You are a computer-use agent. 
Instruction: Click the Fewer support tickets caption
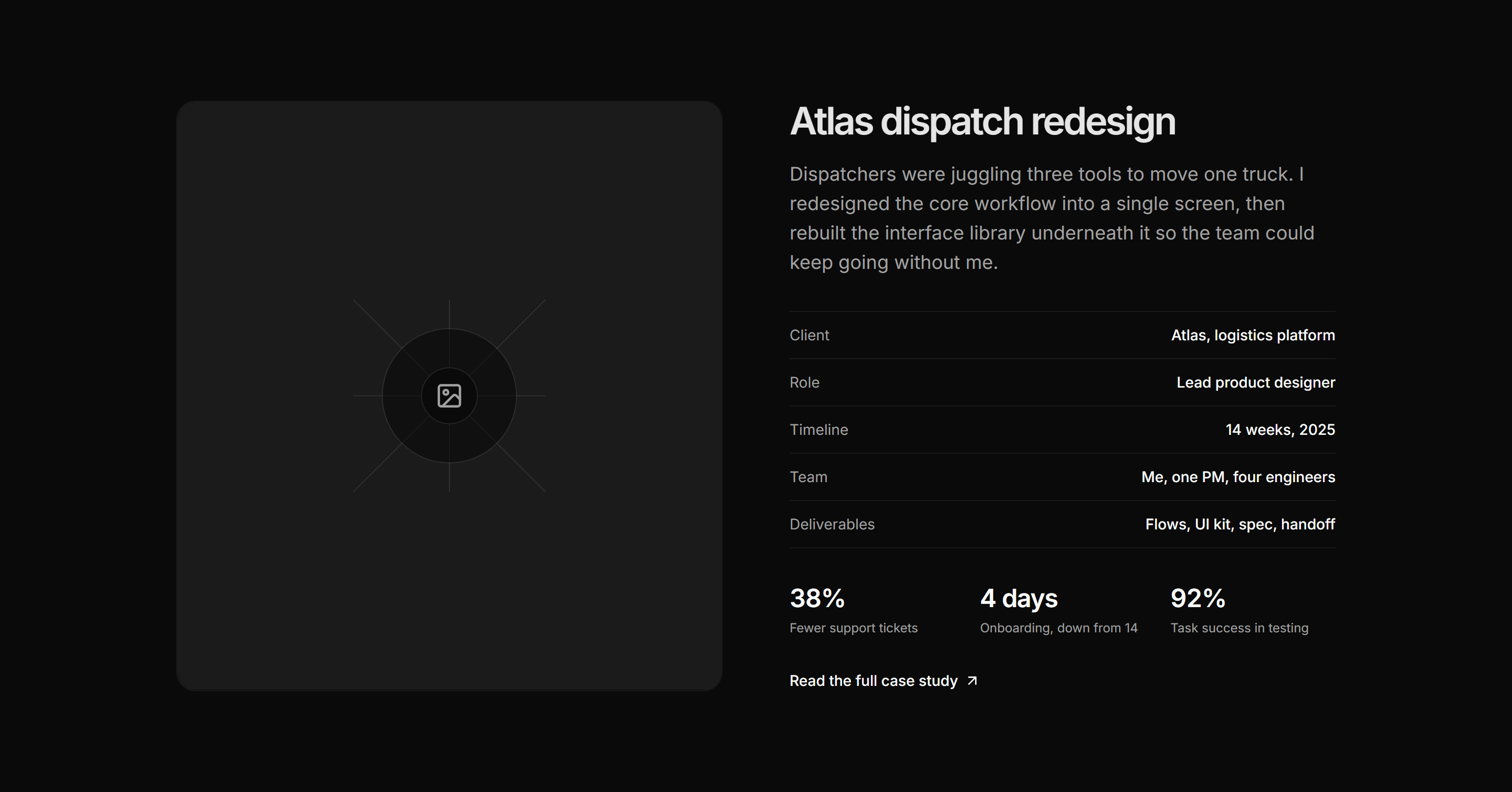[854, 628]
